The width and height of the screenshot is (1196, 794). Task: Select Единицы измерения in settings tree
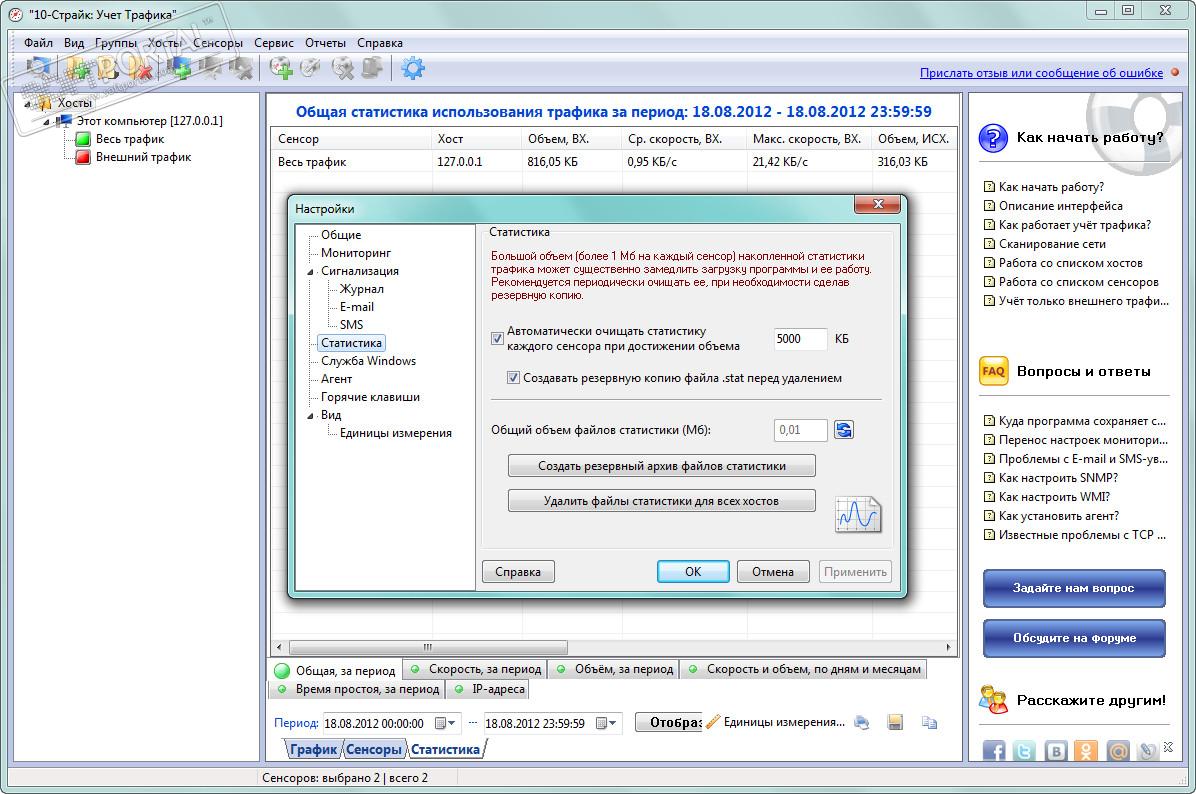[395, 433]
